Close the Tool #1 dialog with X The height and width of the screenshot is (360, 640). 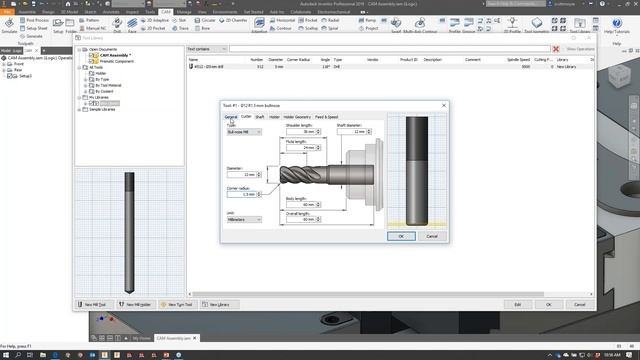pos(444,105)
